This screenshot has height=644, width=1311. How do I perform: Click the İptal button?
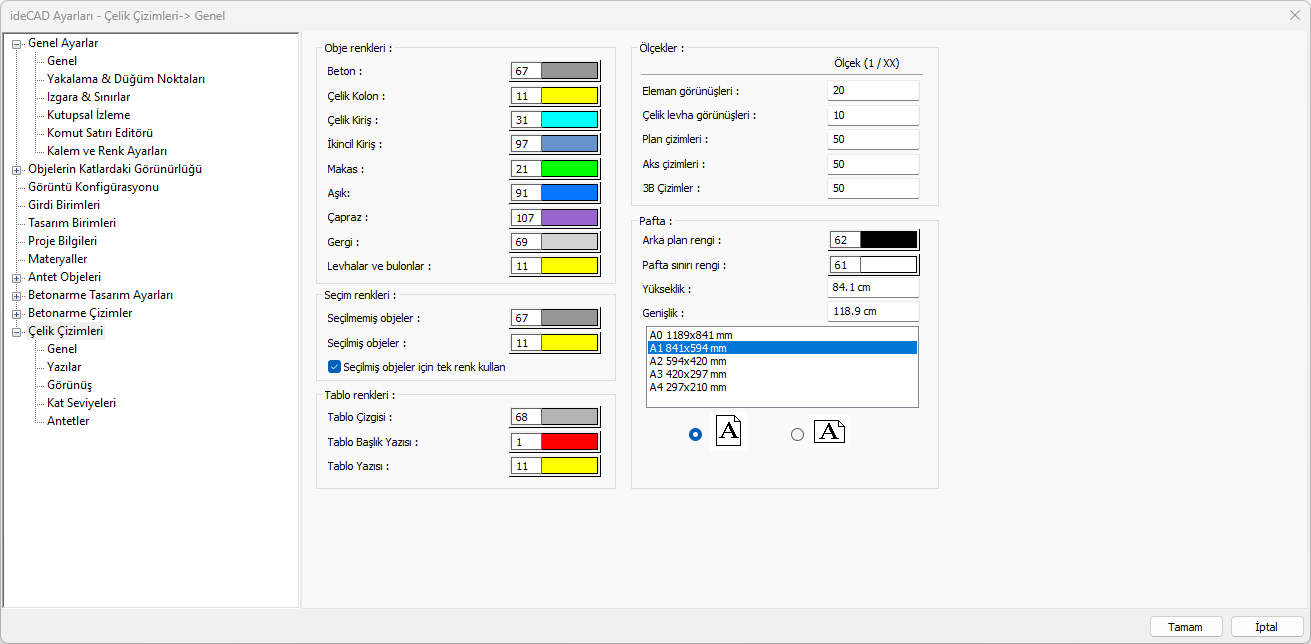click(x=1267, y=627)
